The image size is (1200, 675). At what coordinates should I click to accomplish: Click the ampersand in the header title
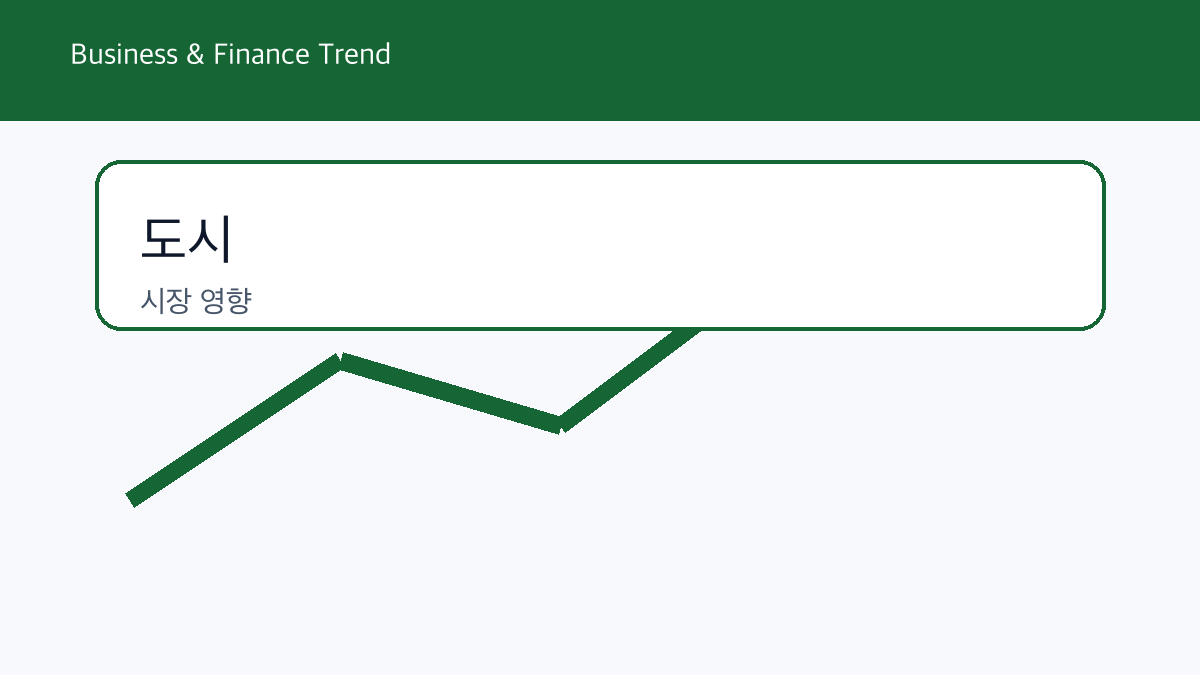[196, 54]
